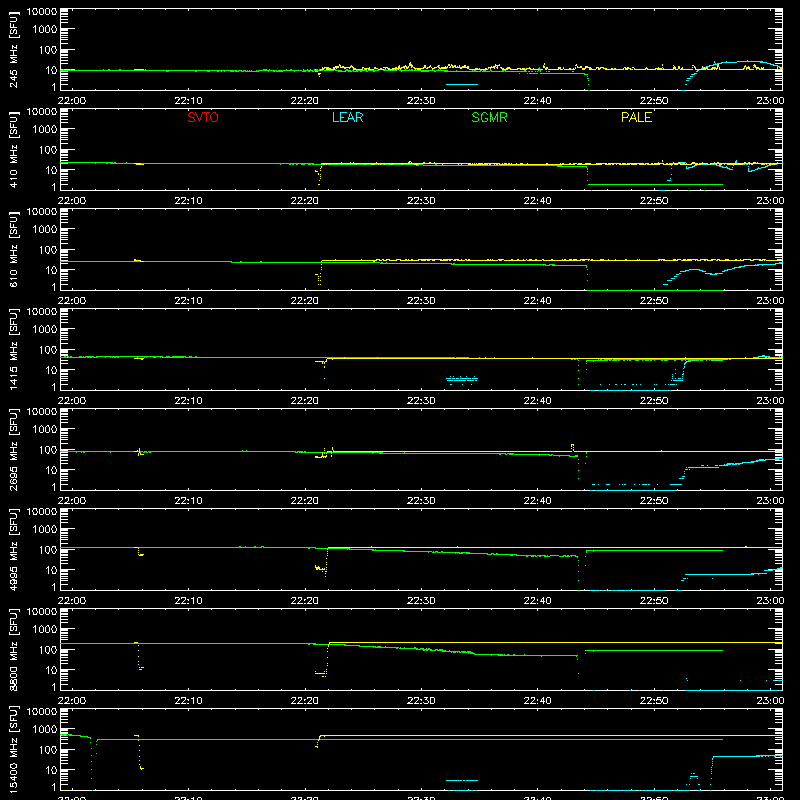Click the 22:30 tick under the 4995 MHz panel
Viewport: 800px width, 800px height.
pyautogui.click(x=421, y=601)
